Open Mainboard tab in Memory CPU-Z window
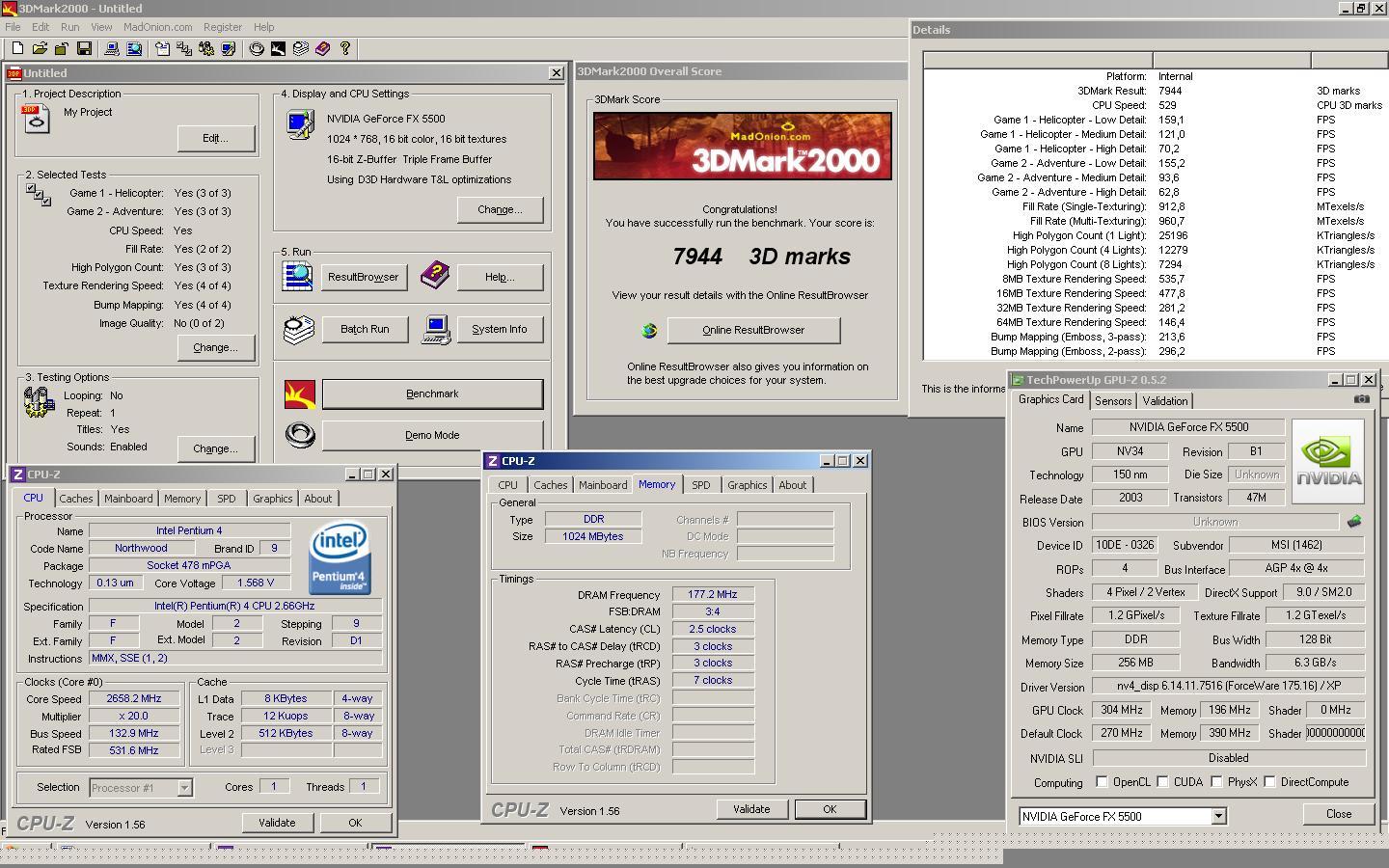The image size is (1389, 868). pos(603,485)
